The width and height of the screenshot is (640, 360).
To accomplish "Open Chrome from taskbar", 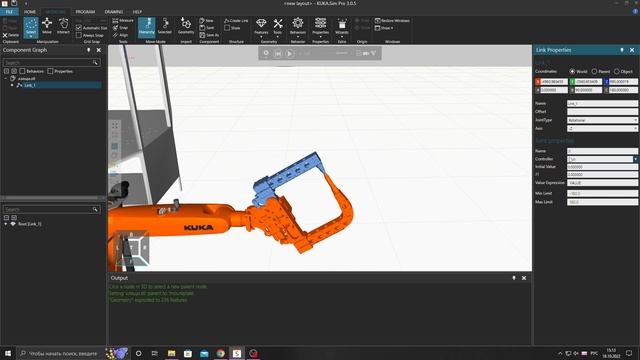I will point(220,353).
